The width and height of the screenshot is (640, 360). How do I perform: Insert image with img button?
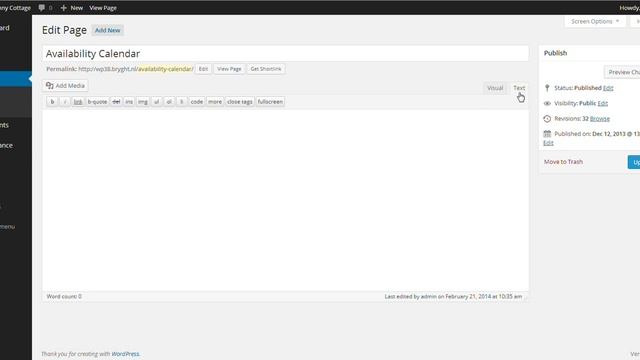coord(143,102)
